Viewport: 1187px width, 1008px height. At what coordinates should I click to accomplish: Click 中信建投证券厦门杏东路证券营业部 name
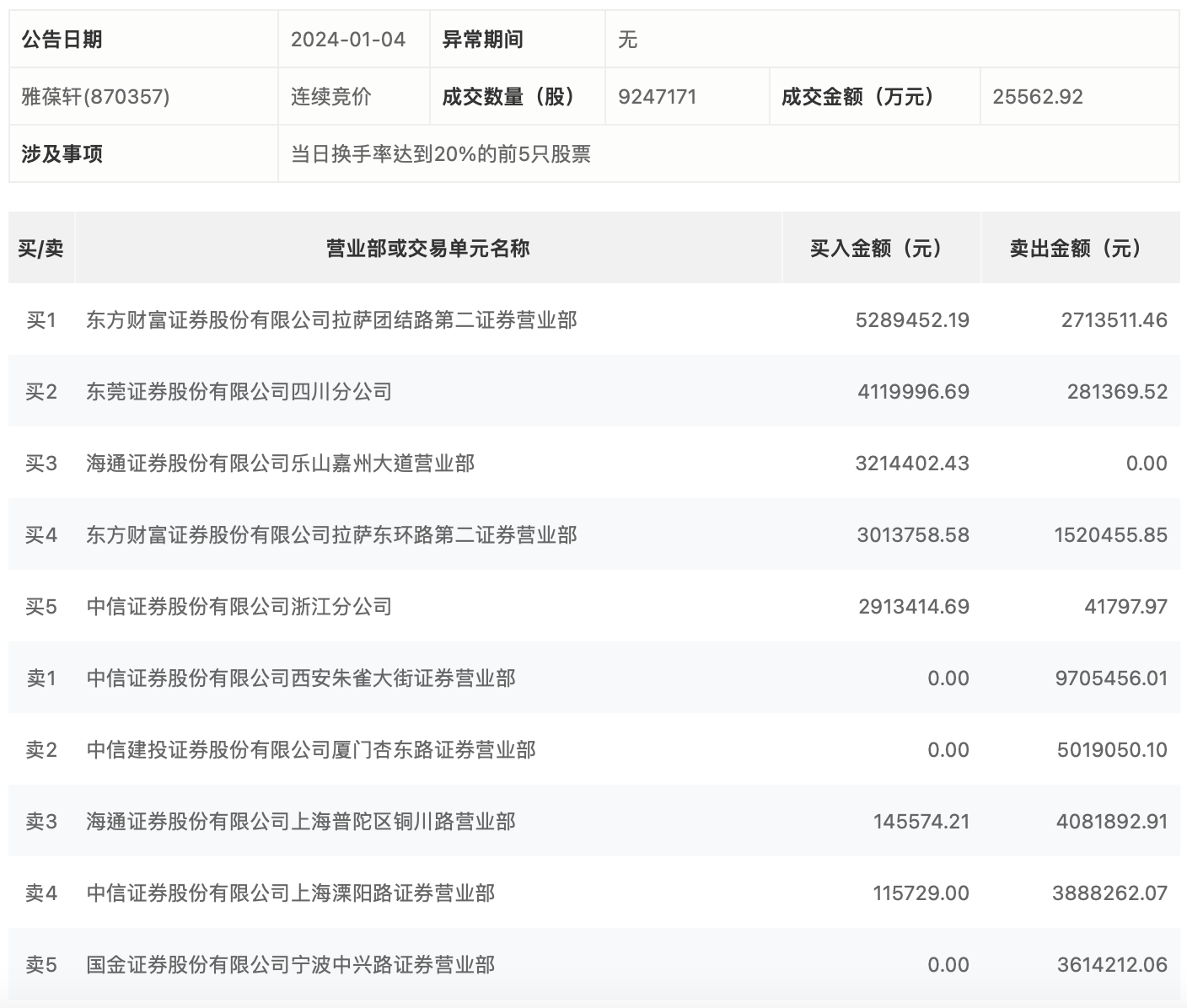[311, 750]
